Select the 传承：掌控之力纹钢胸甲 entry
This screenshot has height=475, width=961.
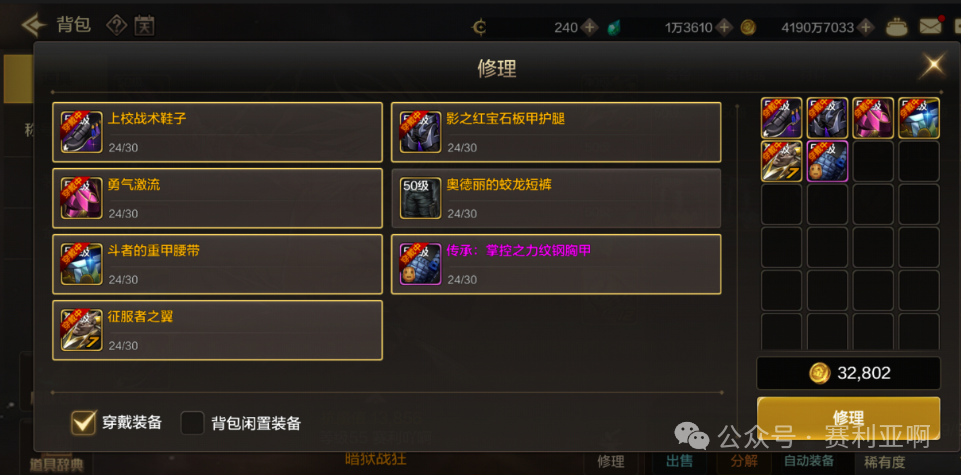[556, 264]
